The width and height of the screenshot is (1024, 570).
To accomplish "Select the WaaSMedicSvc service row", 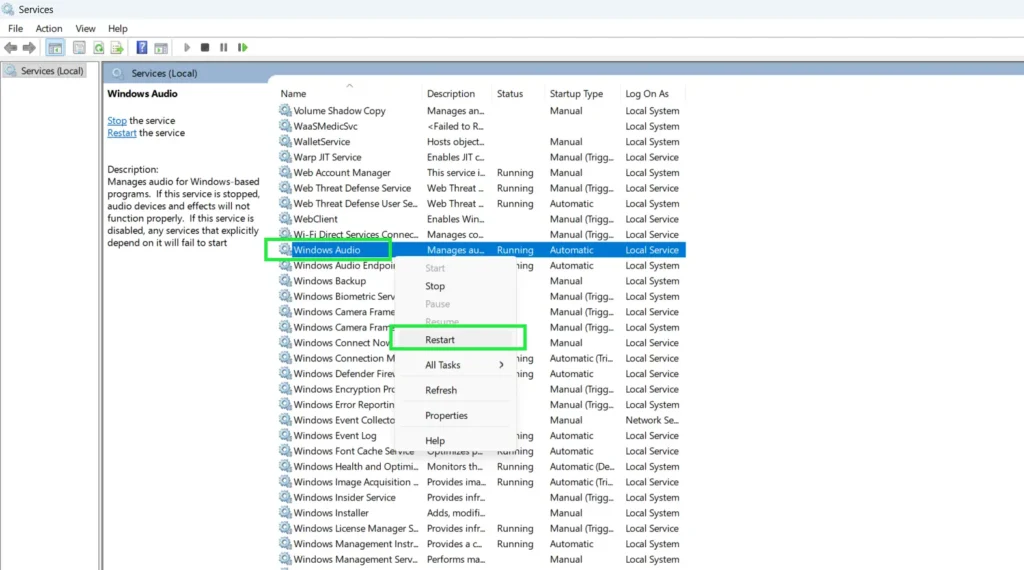I will tap(481, 126).
